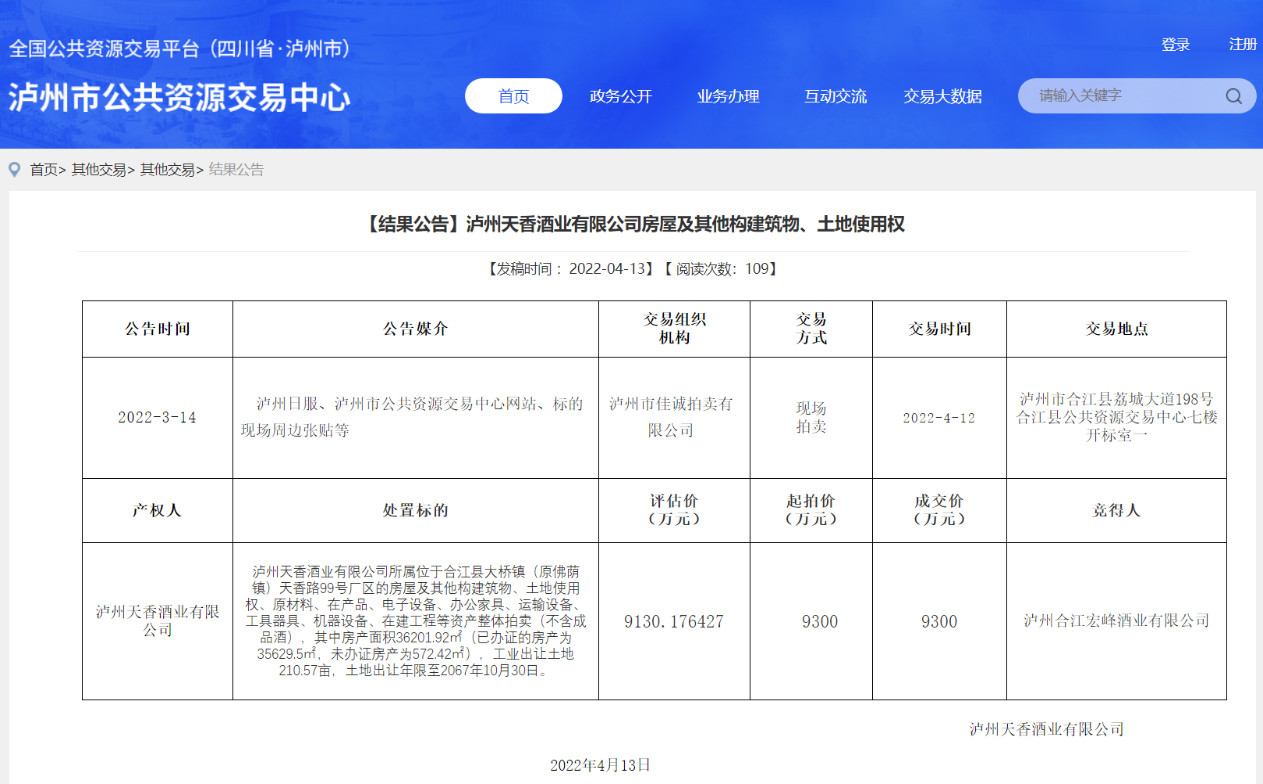Click the location pin breadcrumb icon
The image size is (1263, 784).
point(14,169)
